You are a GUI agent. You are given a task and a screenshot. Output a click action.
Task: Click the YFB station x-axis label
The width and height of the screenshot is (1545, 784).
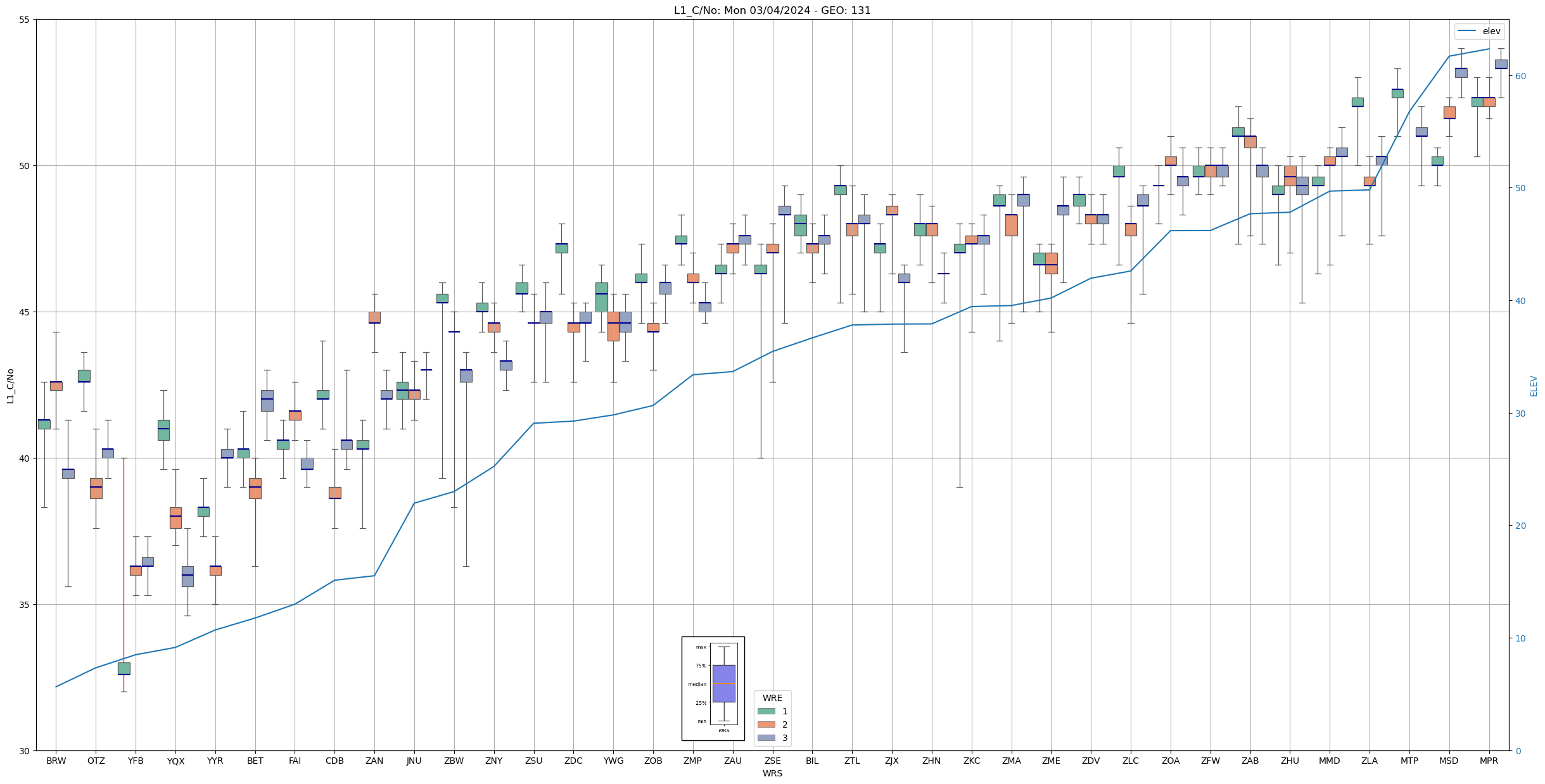click(x=136, y=761)
